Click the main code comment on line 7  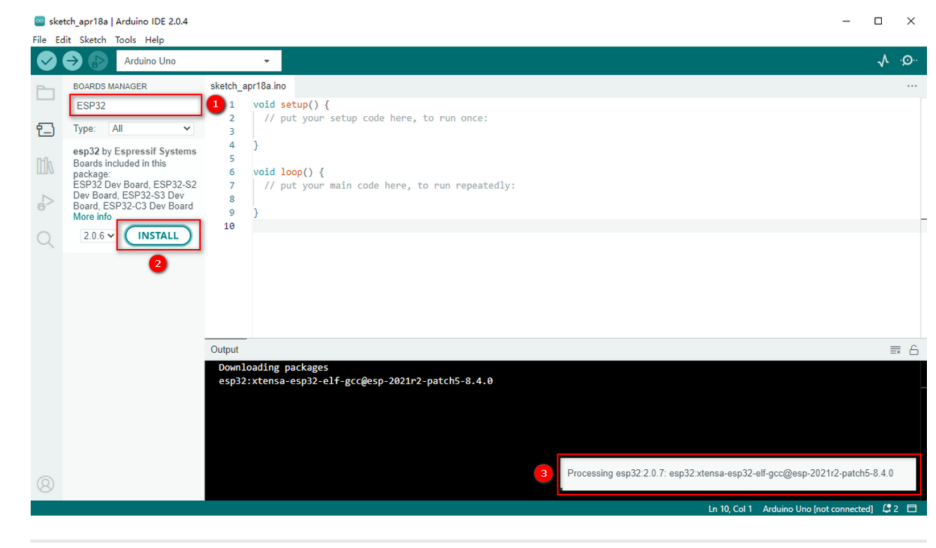click(x=390, y=186)
